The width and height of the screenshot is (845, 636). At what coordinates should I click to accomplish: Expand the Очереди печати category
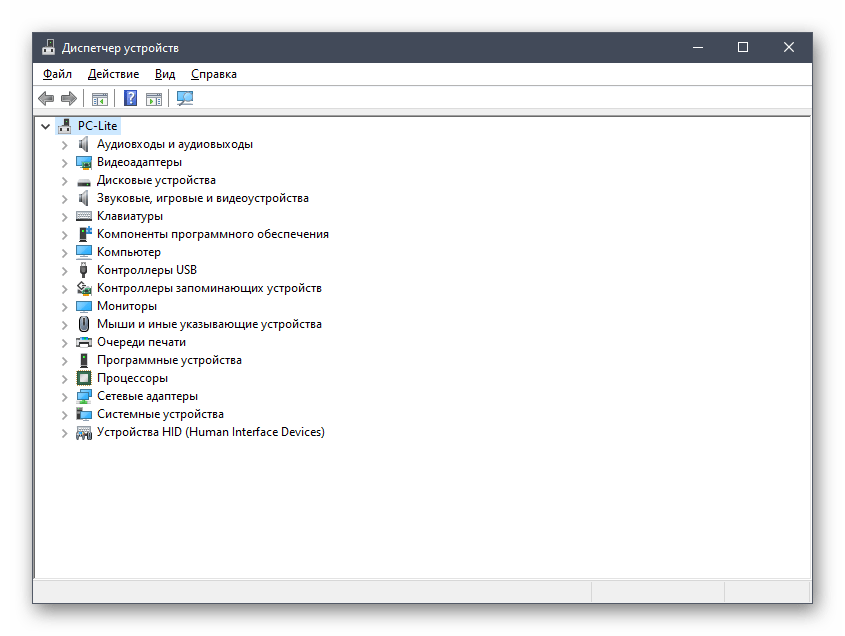[x=65, y=343]
